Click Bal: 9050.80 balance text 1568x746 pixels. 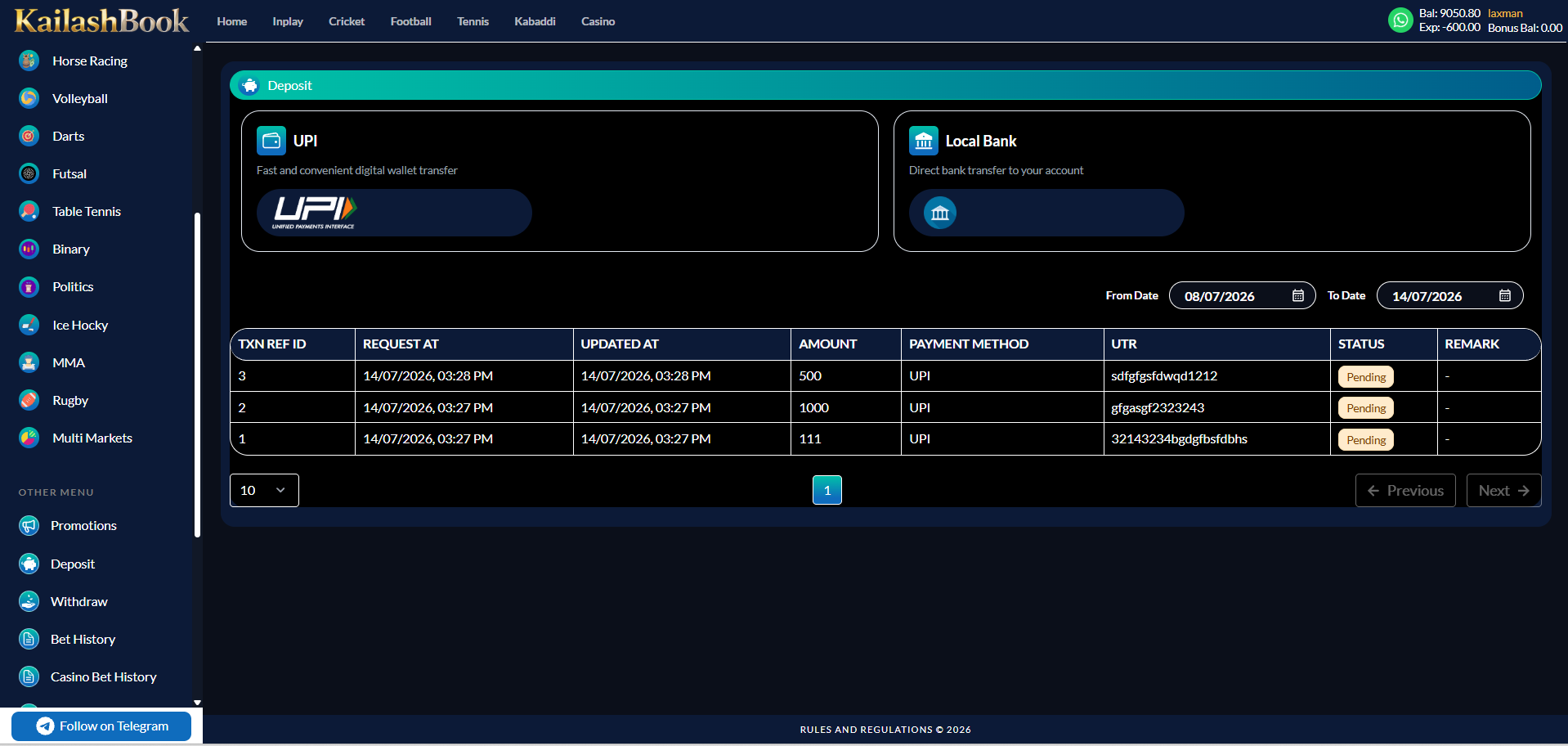pyautogui.click(x=1449, y=13)
